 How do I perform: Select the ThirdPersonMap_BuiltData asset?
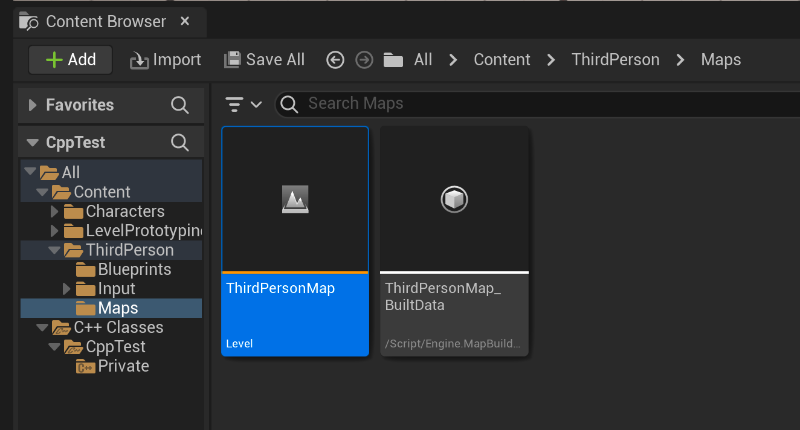454,240
